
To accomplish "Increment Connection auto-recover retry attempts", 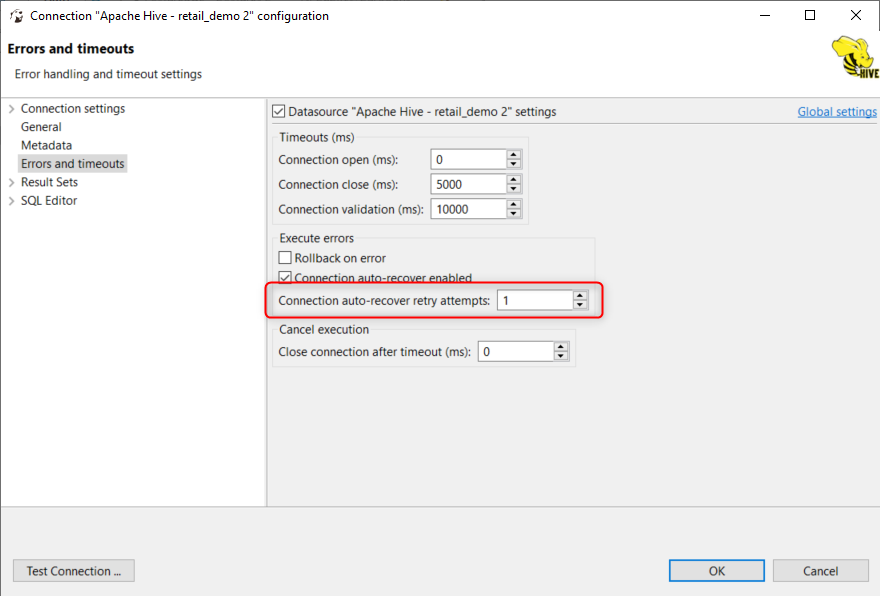I will (578, 296).
